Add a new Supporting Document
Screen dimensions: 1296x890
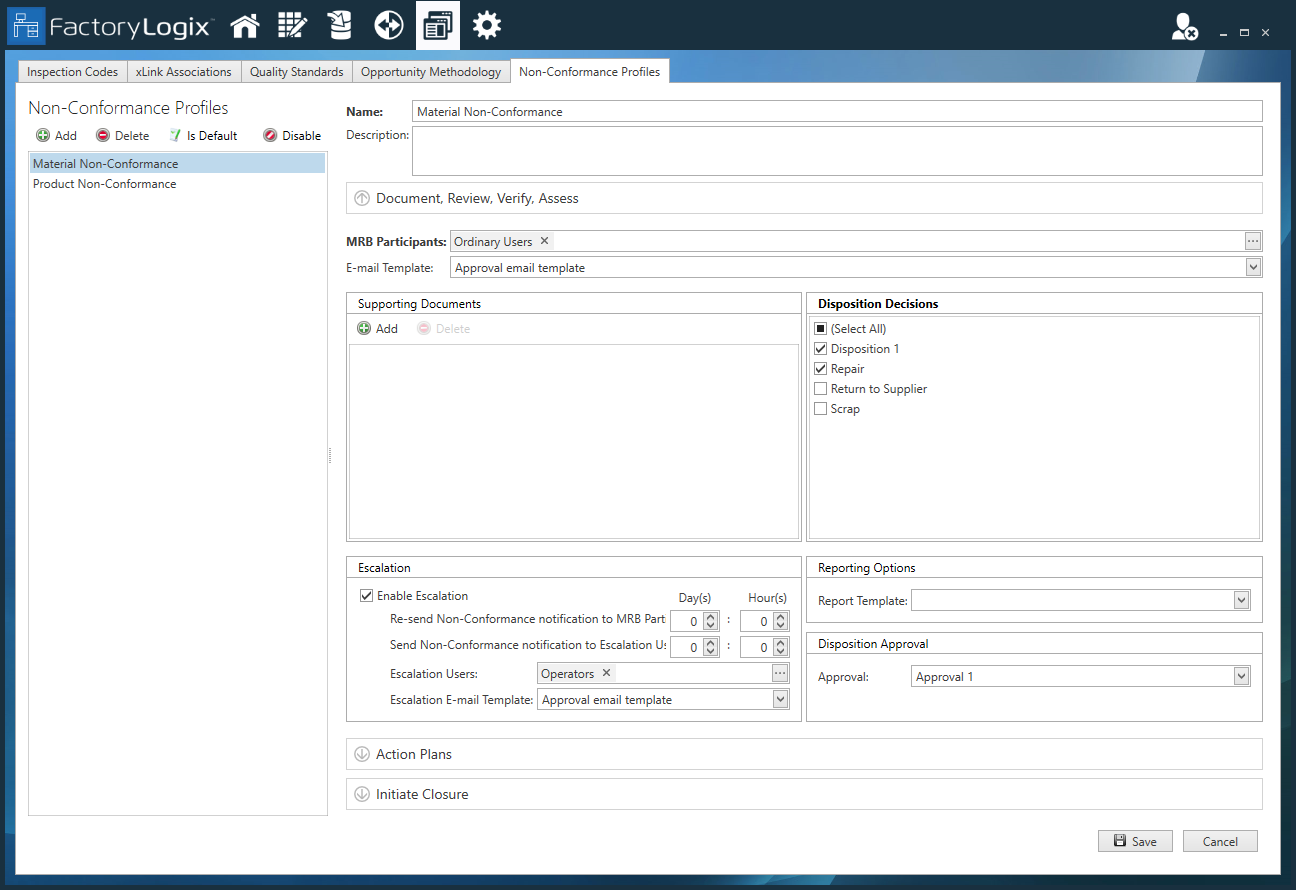point(378,328)
